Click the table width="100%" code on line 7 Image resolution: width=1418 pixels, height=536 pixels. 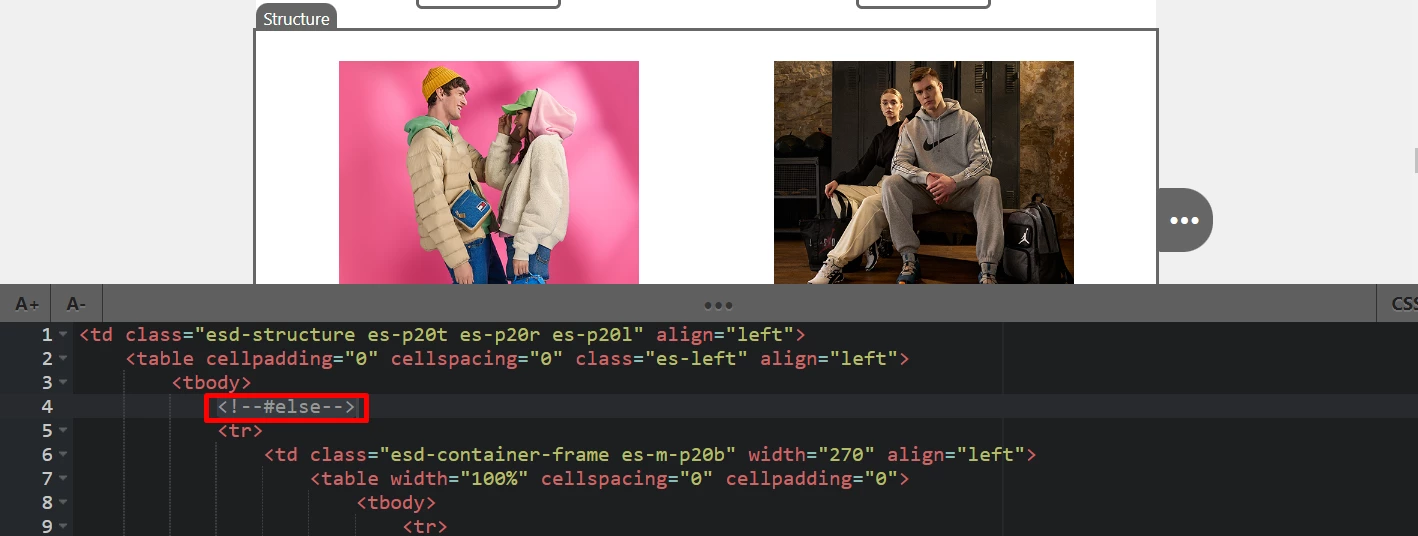(x=609, y=478)
